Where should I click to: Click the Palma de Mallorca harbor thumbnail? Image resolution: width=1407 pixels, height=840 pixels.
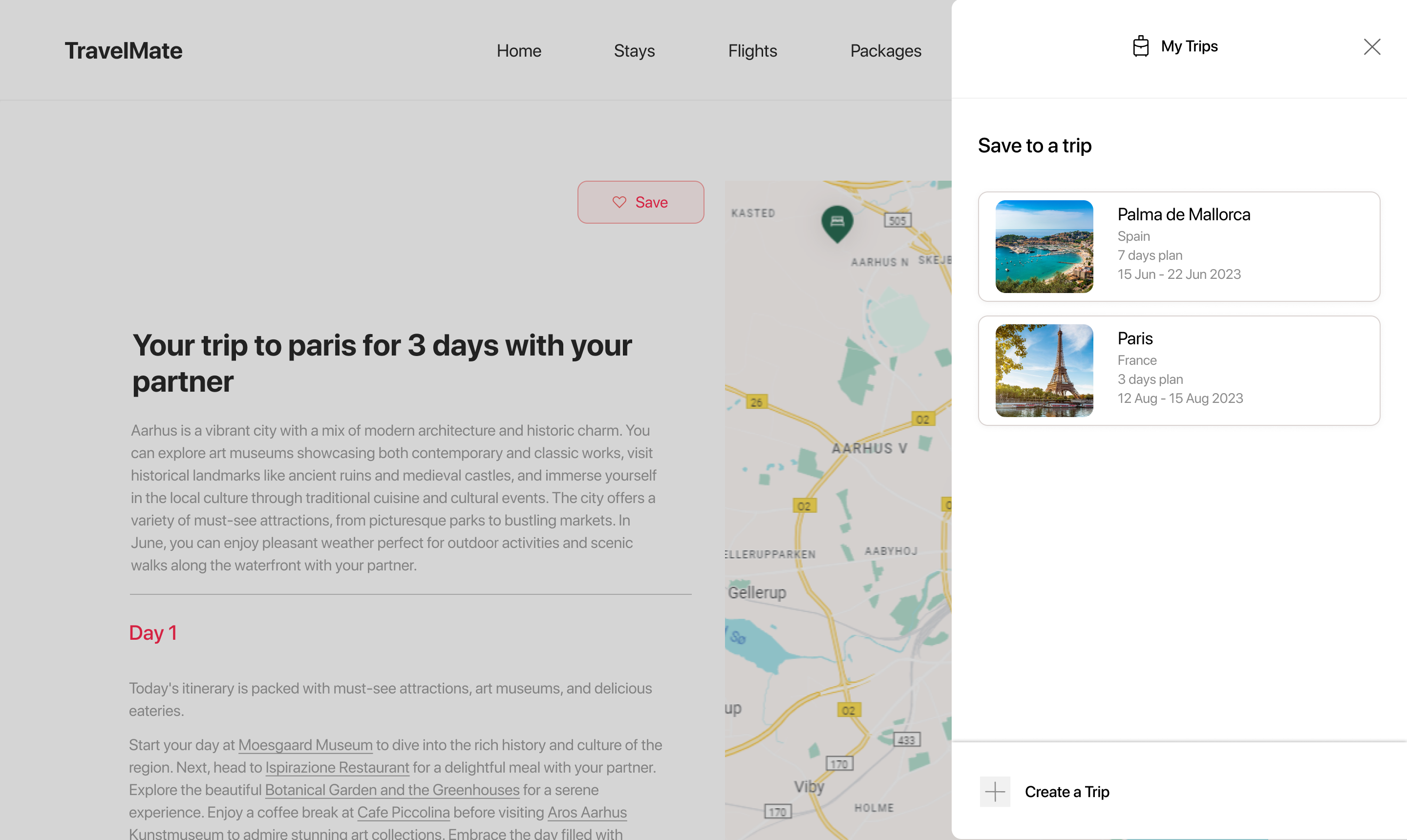(x=1044, y=247)
